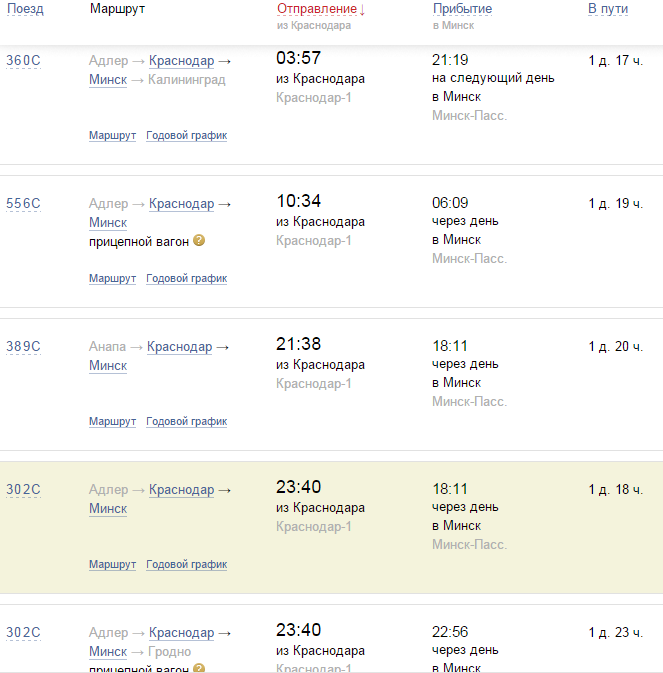This screenshot has width=663, height=673.
Task: Open train number 556С
Action: (x=23, y=203)
